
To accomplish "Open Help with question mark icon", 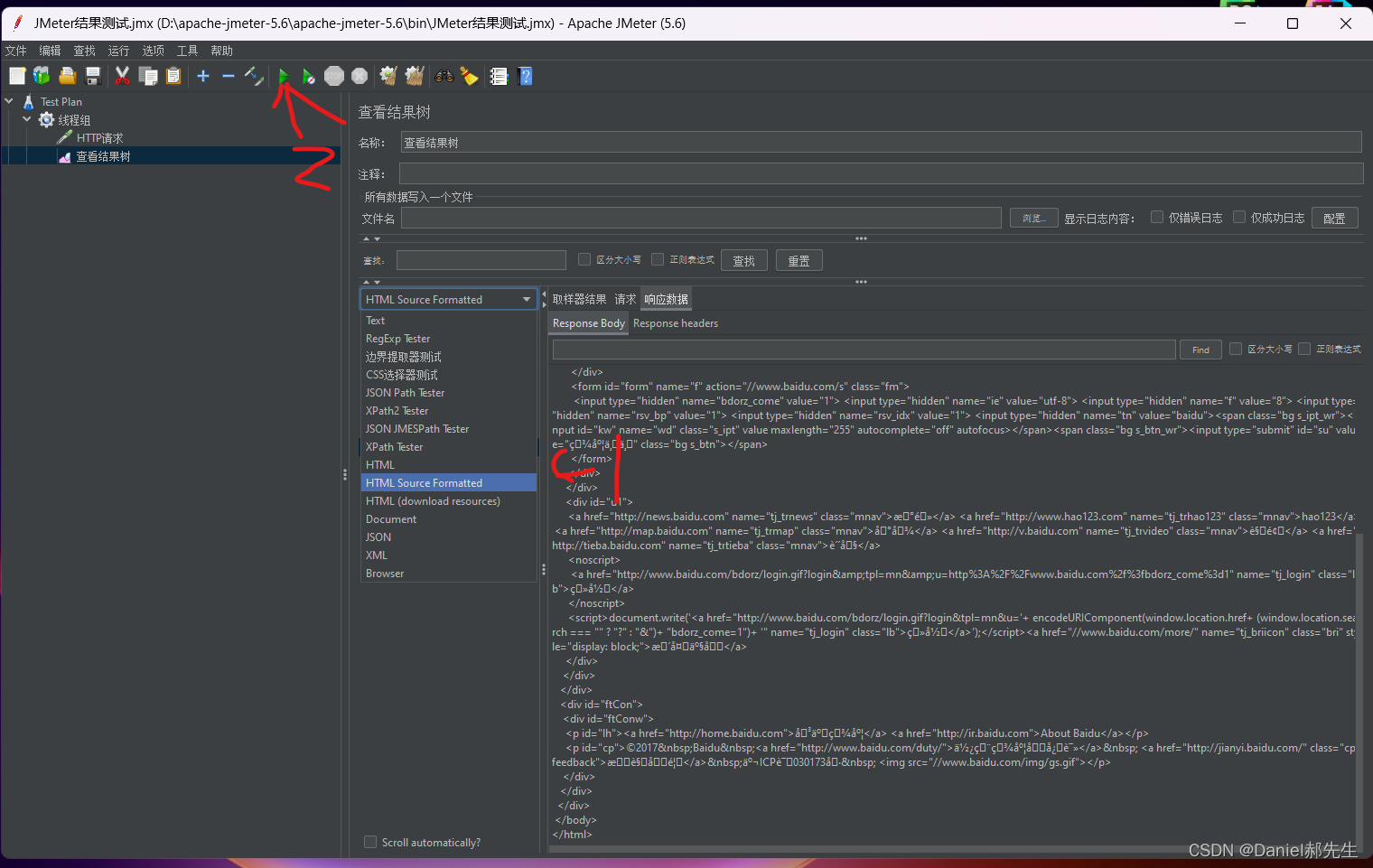I will click(x=526, y=76).
